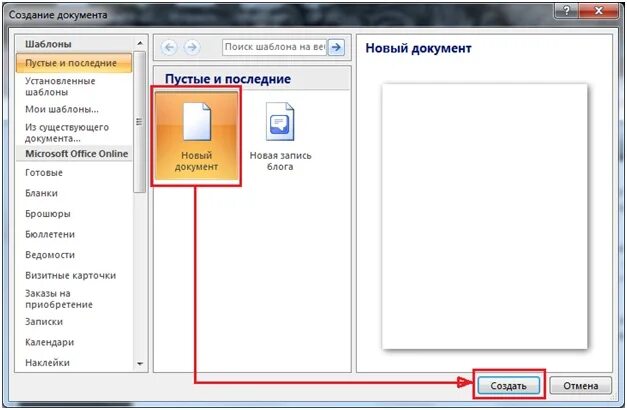Click the Создать button
Viewport: 627px width, 410px height.
coord(508,386)
